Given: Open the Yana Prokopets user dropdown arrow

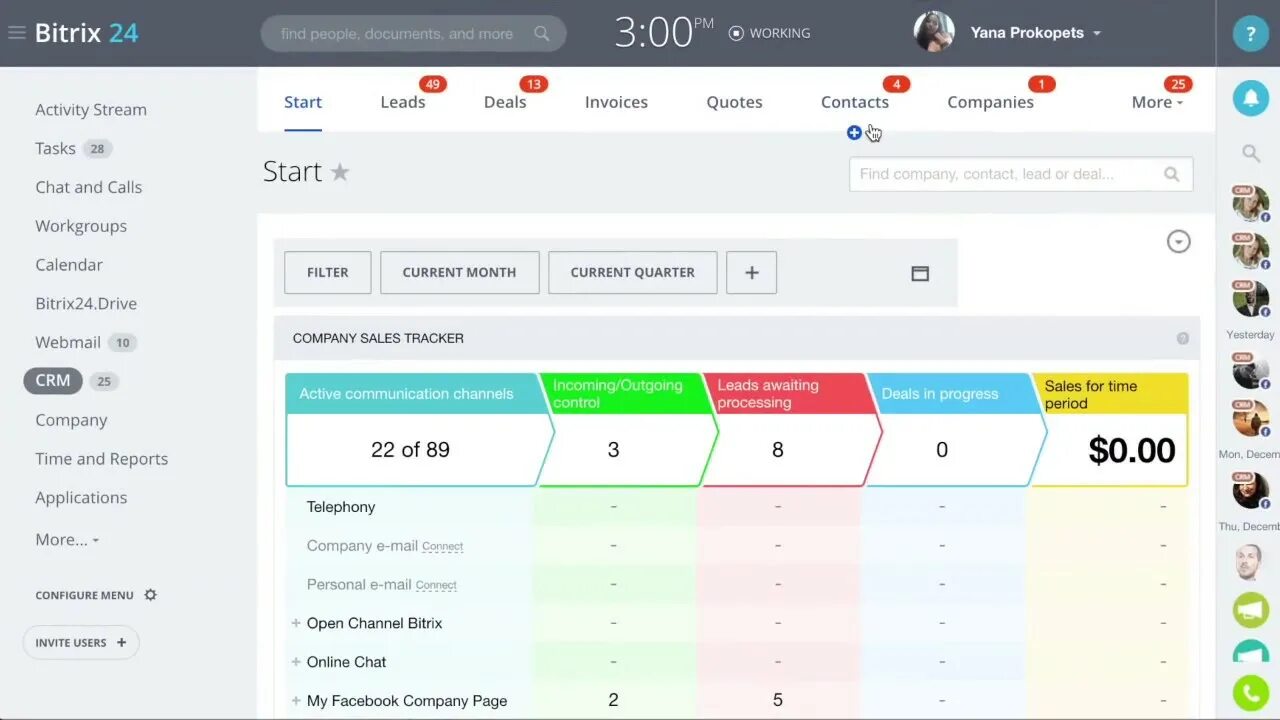Looking at the screenshot, I should tap(1097, 33).
